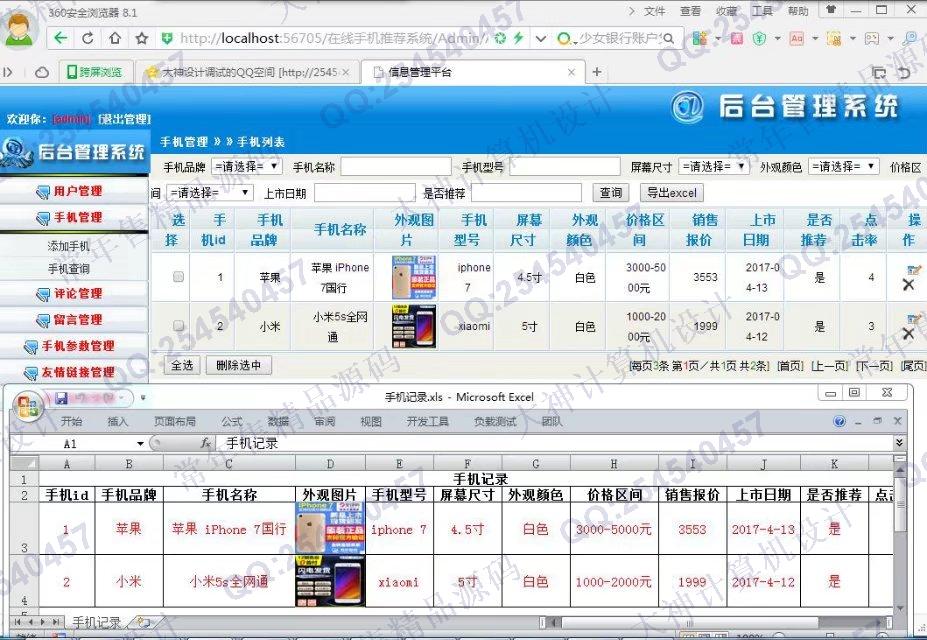Click the fx insert function icon
The height and width of the screenshot is (640, 927).
[x=206, y=443]
